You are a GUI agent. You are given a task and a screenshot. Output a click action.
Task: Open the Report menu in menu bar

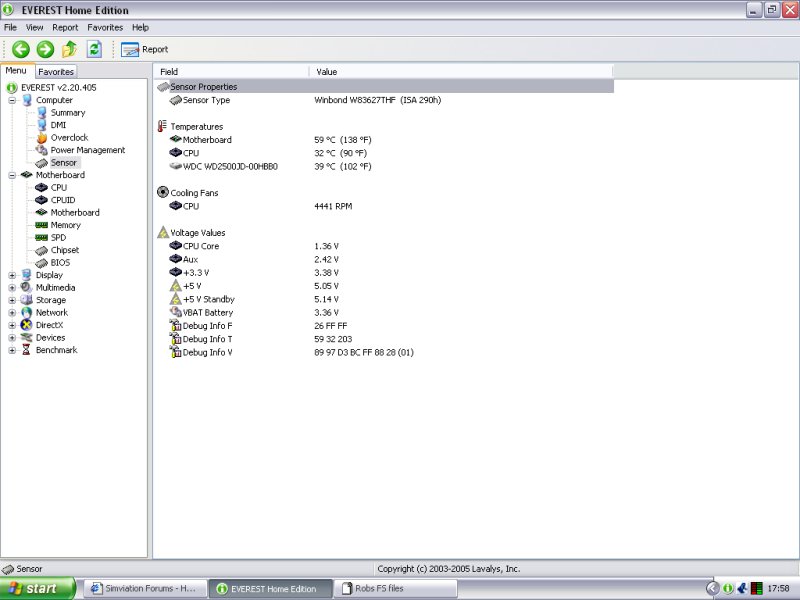pyautogui.click(x=65, y=27)
